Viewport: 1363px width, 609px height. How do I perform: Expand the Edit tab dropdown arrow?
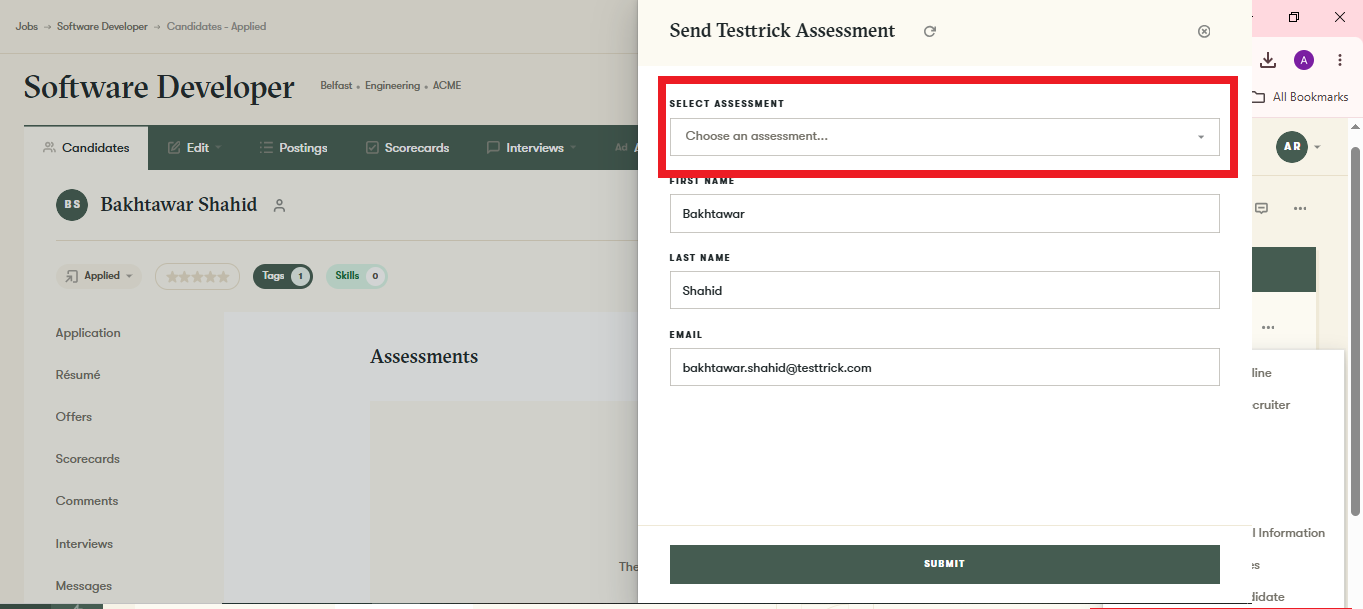click(218, 148)
